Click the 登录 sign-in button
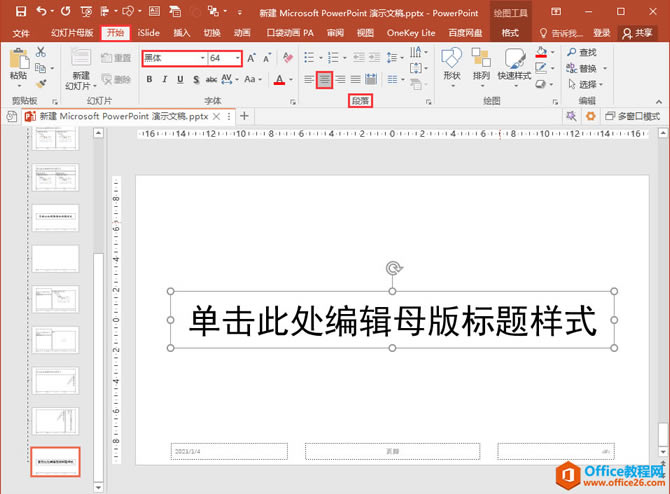The width and height of the screenshot is (670, 494). pyautogui.click(x=602, y=33)
